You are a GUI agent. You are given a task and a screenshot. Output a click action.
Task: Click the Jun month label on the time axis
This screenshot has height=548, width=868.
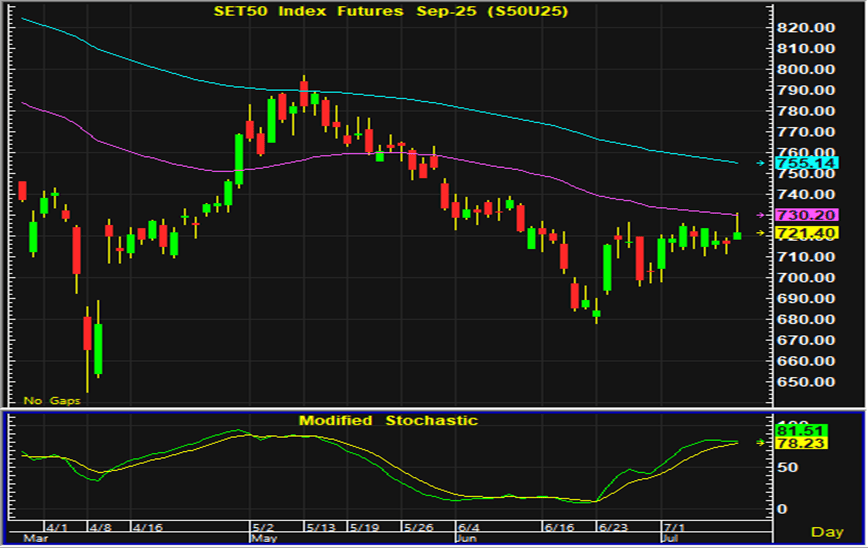[466, 538]
